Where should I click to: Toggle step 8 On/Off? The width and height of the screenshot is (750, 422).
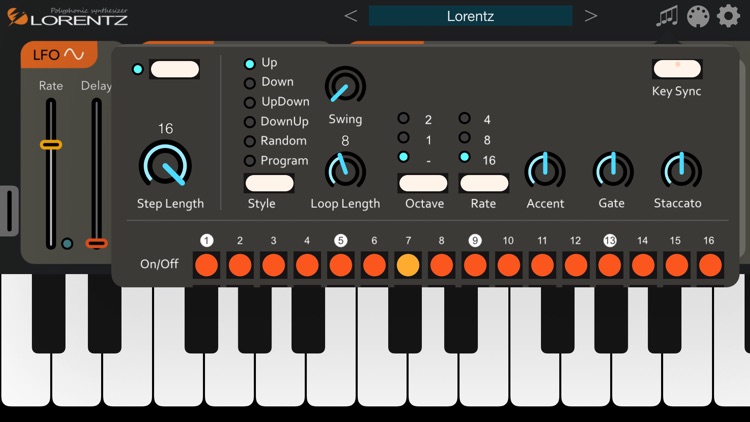click(441, 265)
